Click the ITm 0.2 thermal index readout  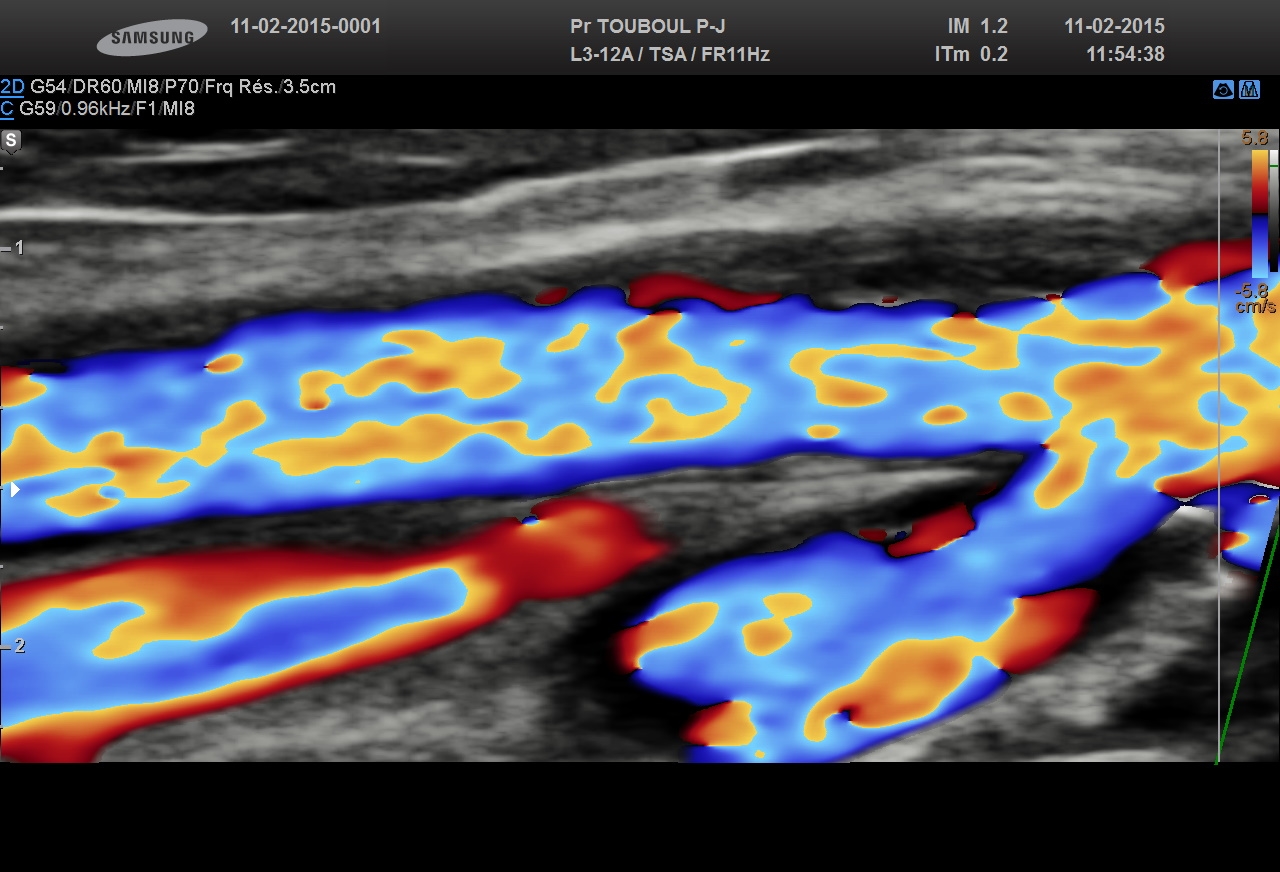970,55
